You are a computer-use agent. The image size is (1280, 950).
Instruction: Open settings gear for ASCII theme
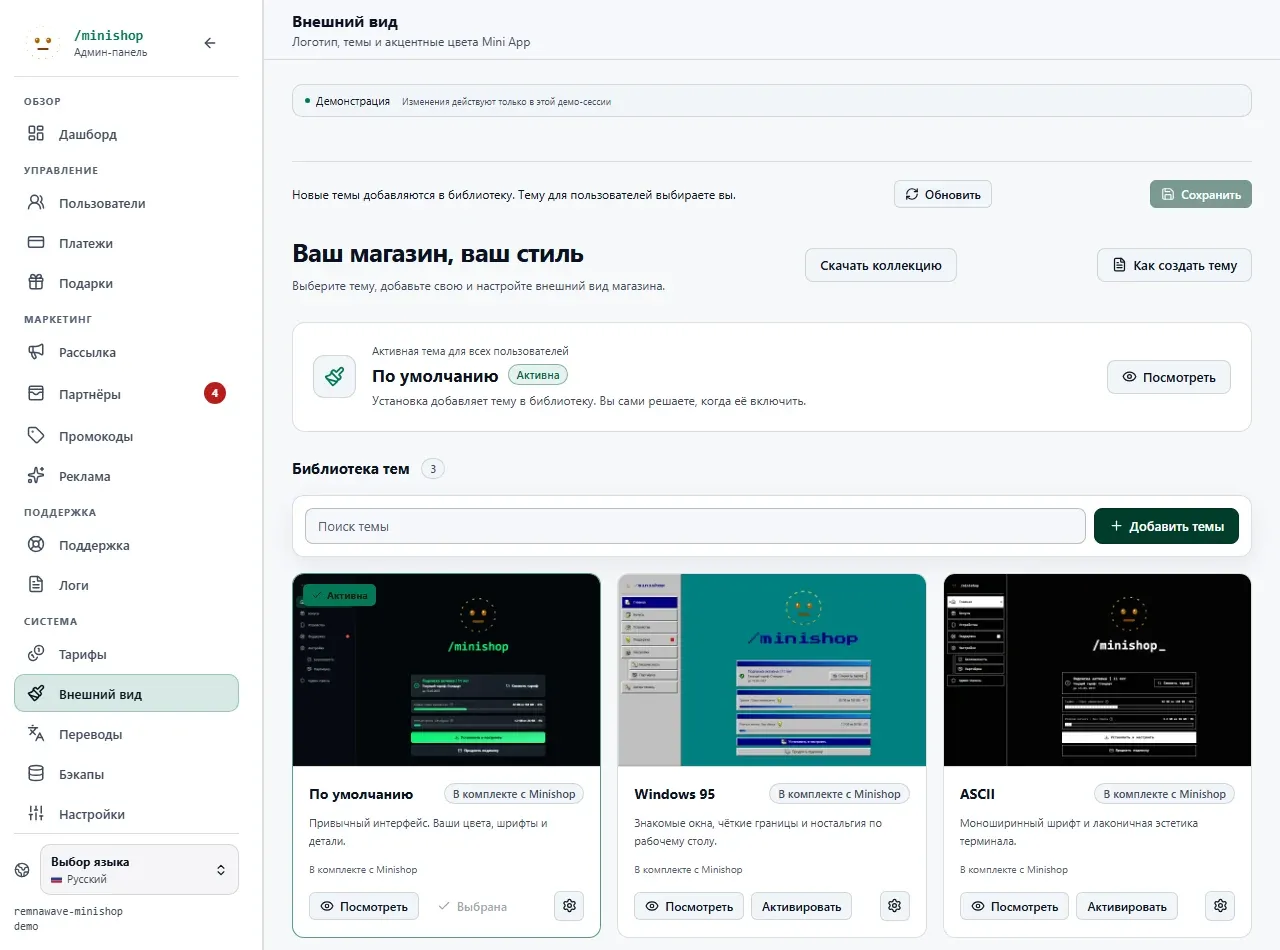coord(1220,906)
